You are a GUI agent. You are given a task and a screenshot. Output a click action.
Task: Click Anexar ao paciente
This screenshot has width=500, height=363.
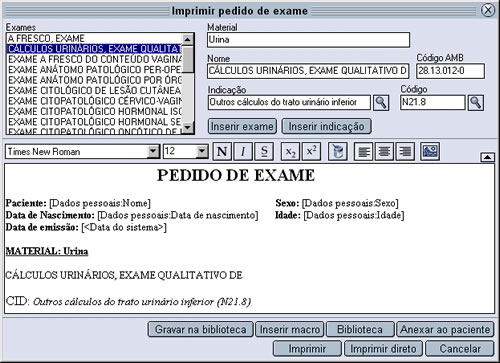click(x=445, y=329)
